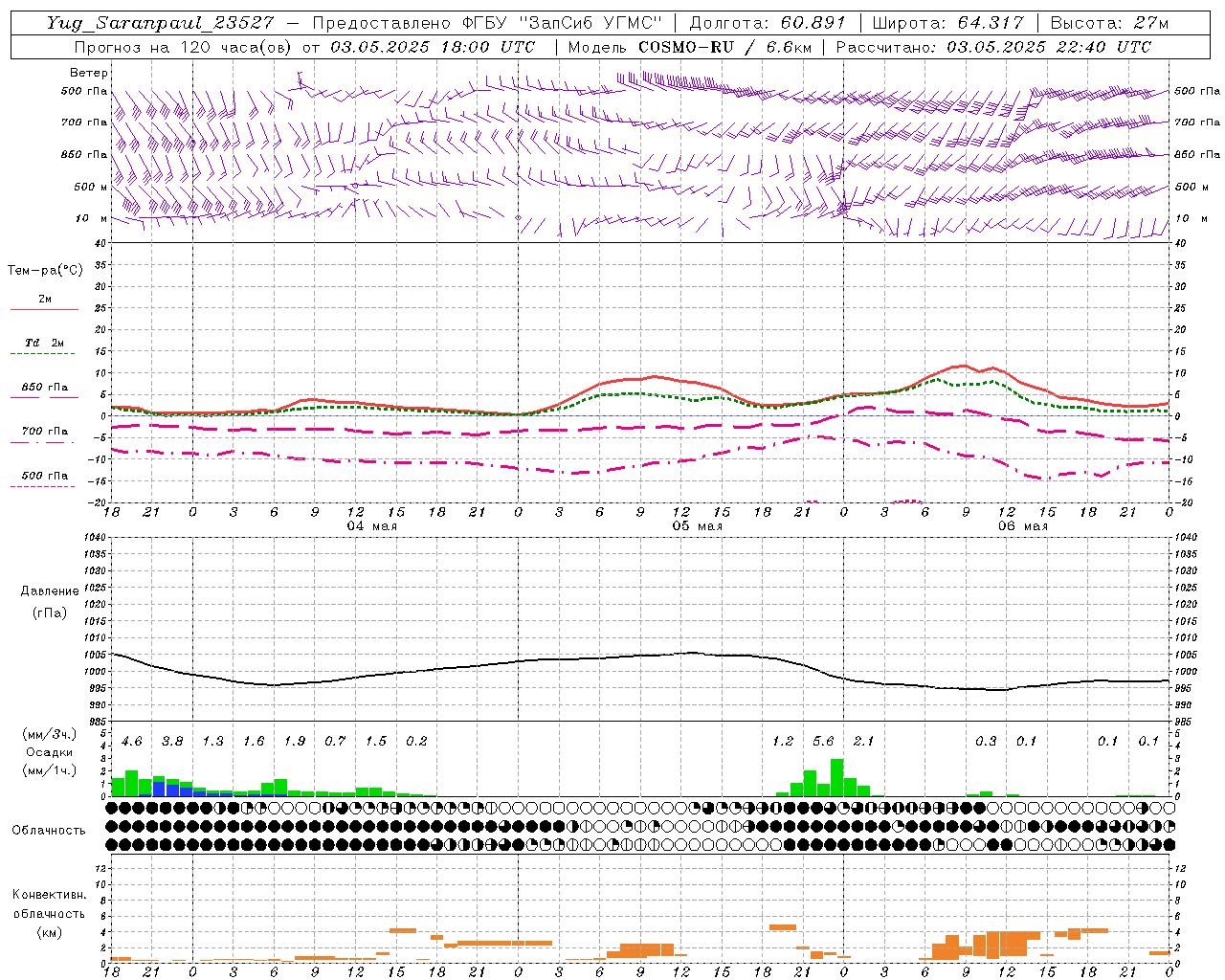The height and width of the screenshot is (980, 1225).
Task: Select the 1.2 precipitation total
Action: tap(783, 741)
